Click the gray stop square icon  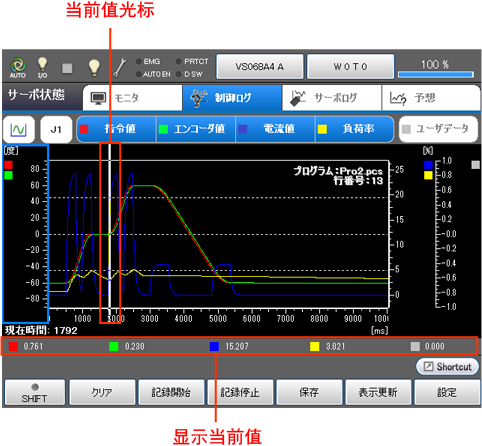[67, 68]
